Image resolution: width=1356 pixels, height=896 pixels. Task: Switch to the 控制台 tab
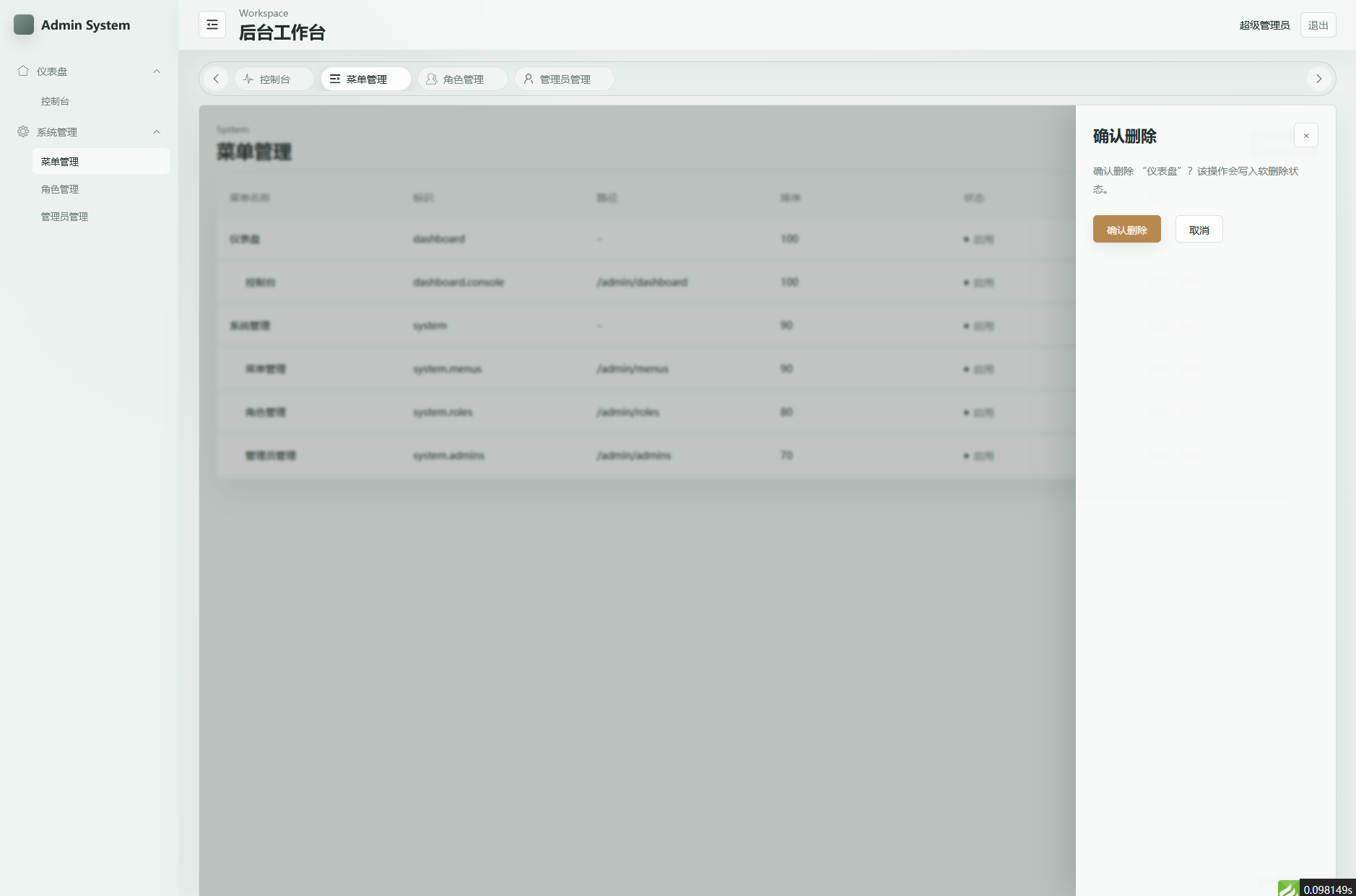coord(274,79)
